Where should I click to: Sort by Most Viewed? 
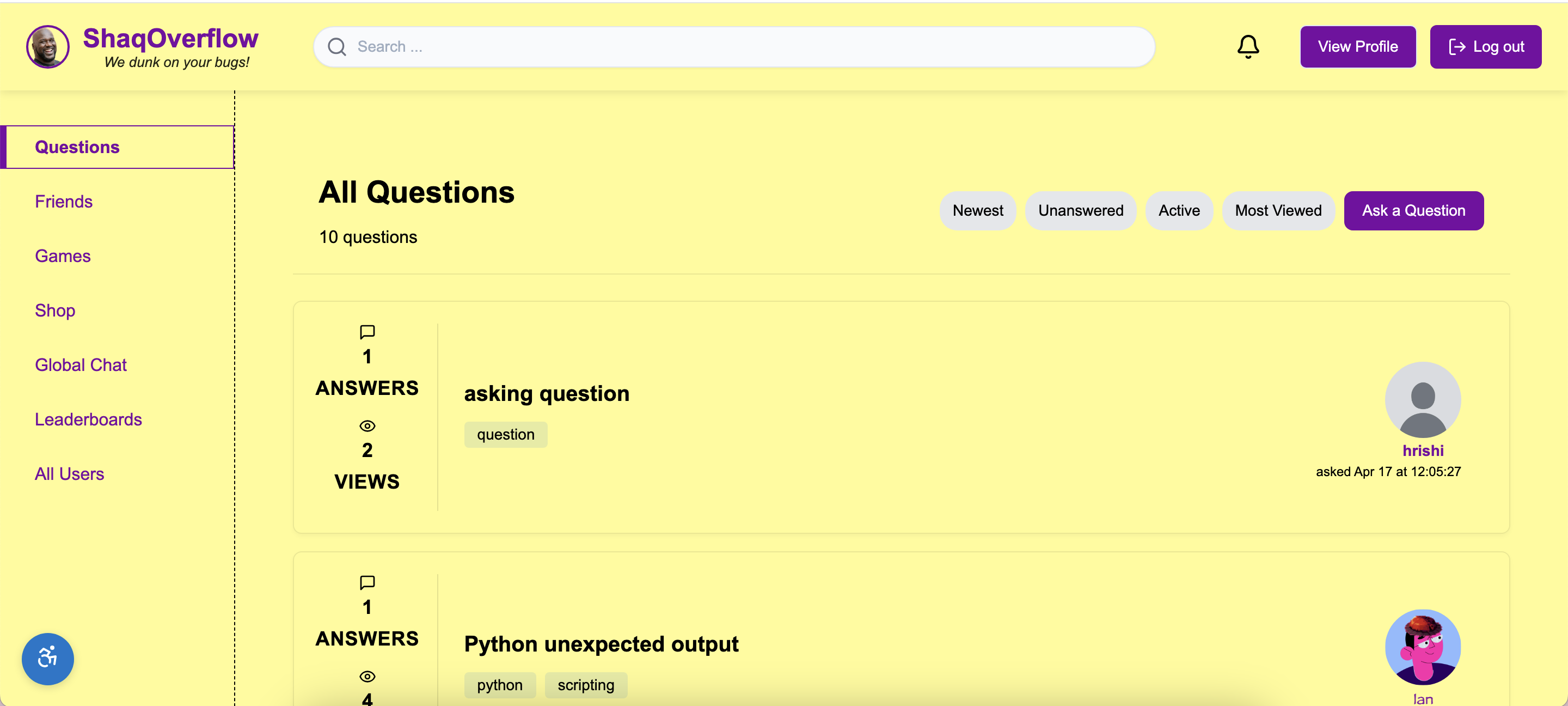tap(1278, 211)
